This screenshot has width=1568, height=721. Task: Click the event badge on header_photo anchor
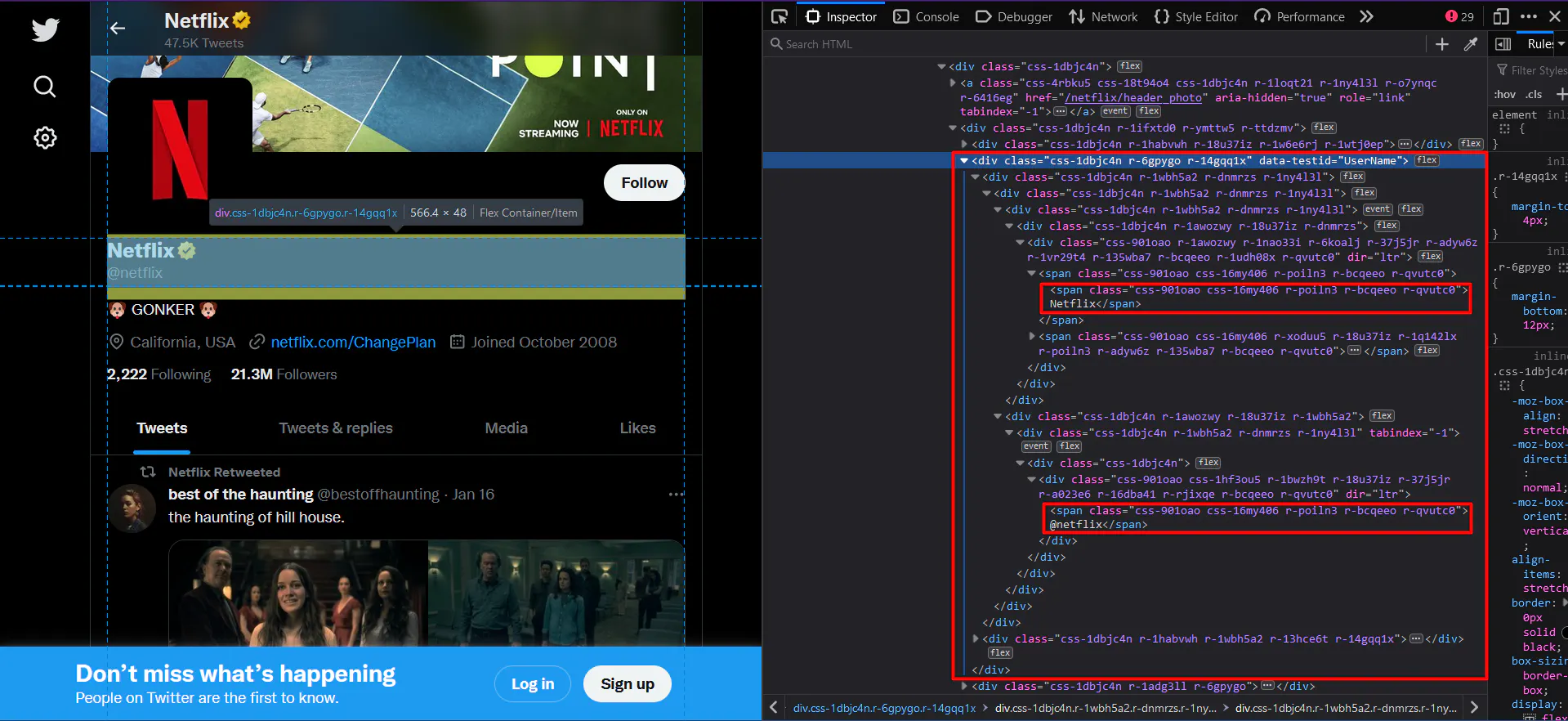1115,111
